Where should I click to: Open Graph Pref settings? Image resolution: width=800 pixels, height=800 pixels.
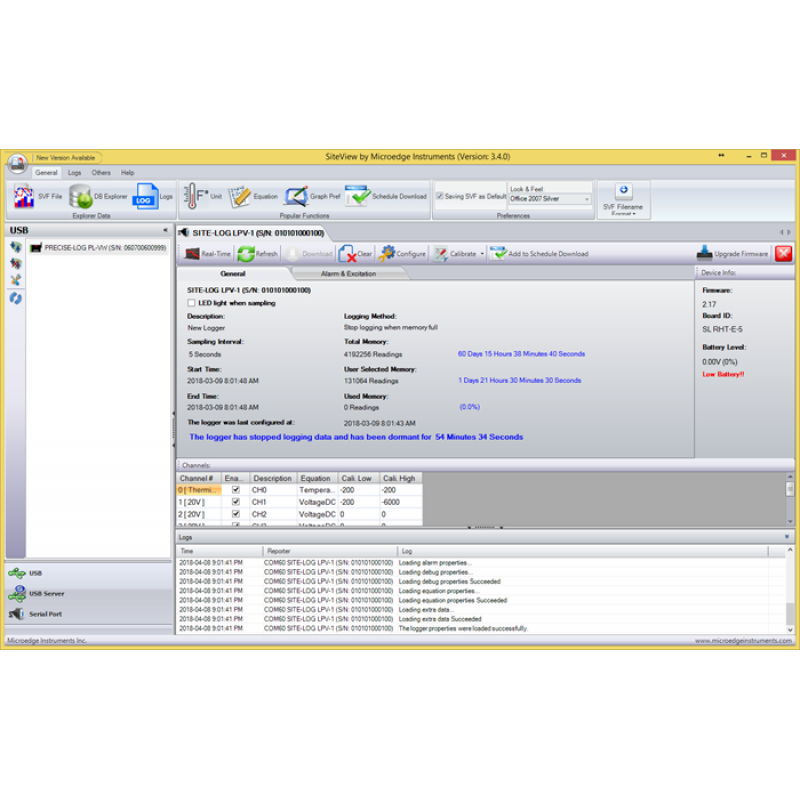coord(312,196)
